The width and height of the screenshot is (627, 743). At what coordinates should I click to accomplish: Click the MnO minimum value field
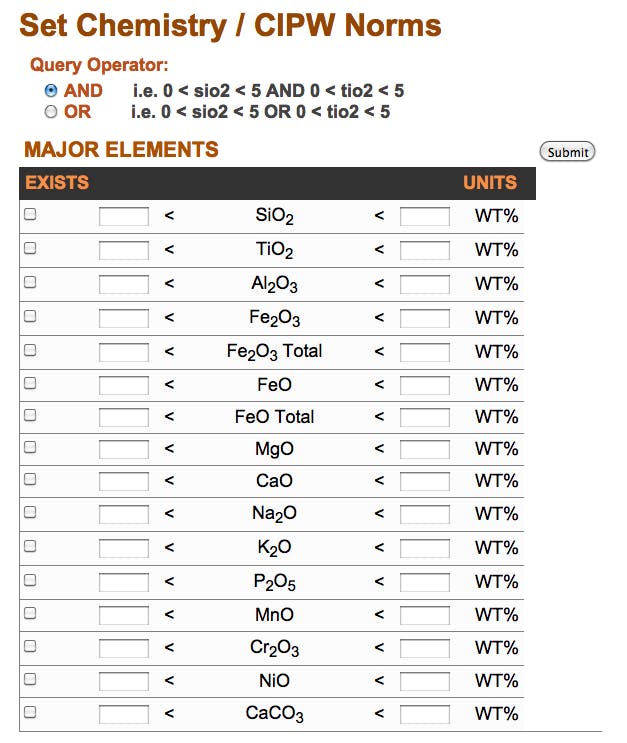[124, 615]
